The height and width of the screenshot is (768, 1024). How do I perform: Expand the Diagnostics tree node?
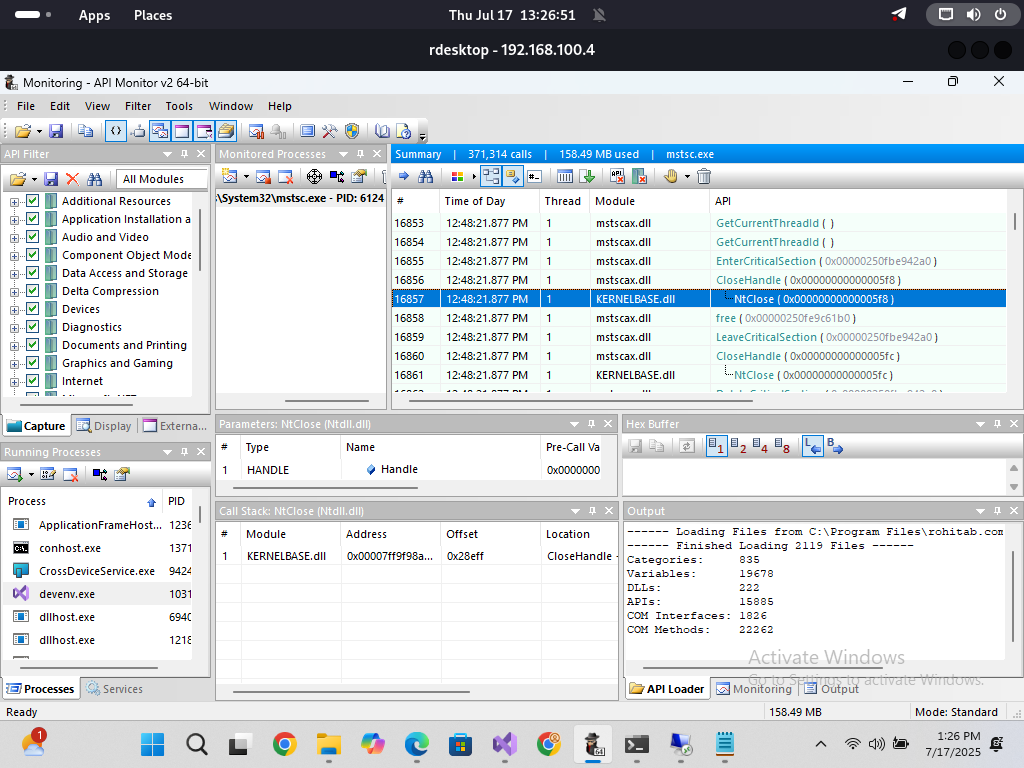point(15,327)
